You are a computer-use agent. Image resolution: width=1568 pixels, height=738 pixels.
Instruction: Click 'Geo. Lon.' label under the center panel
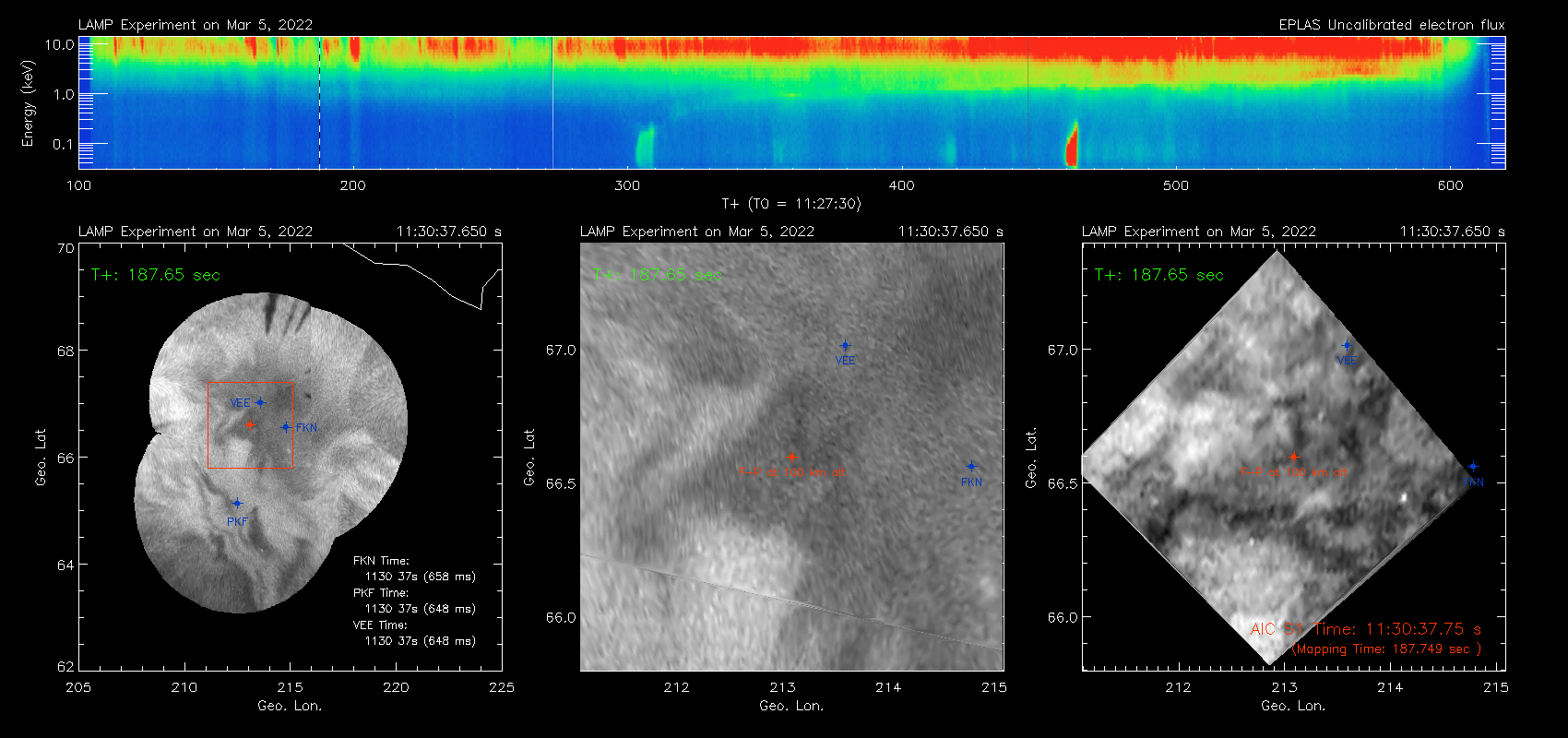pos(791,706)
